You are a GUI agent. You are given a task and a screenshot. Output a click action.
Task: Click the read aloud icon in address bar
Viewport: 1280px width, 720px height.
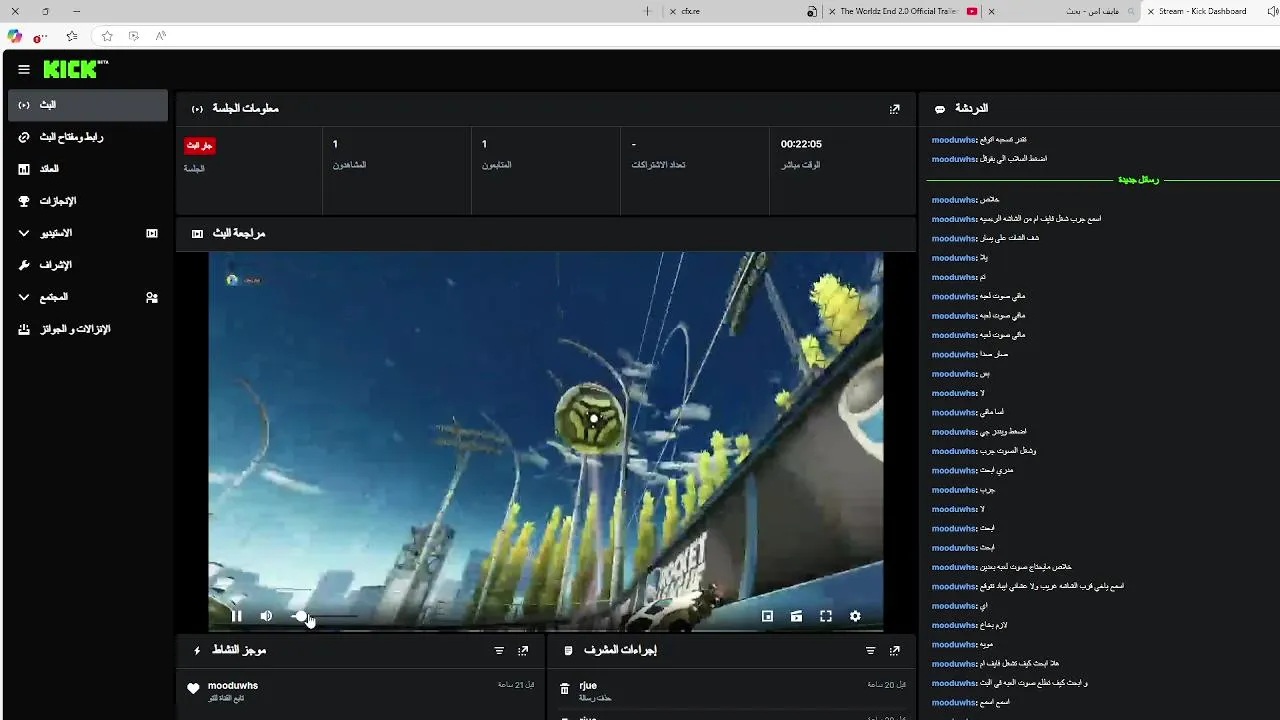tap(160, 36)
